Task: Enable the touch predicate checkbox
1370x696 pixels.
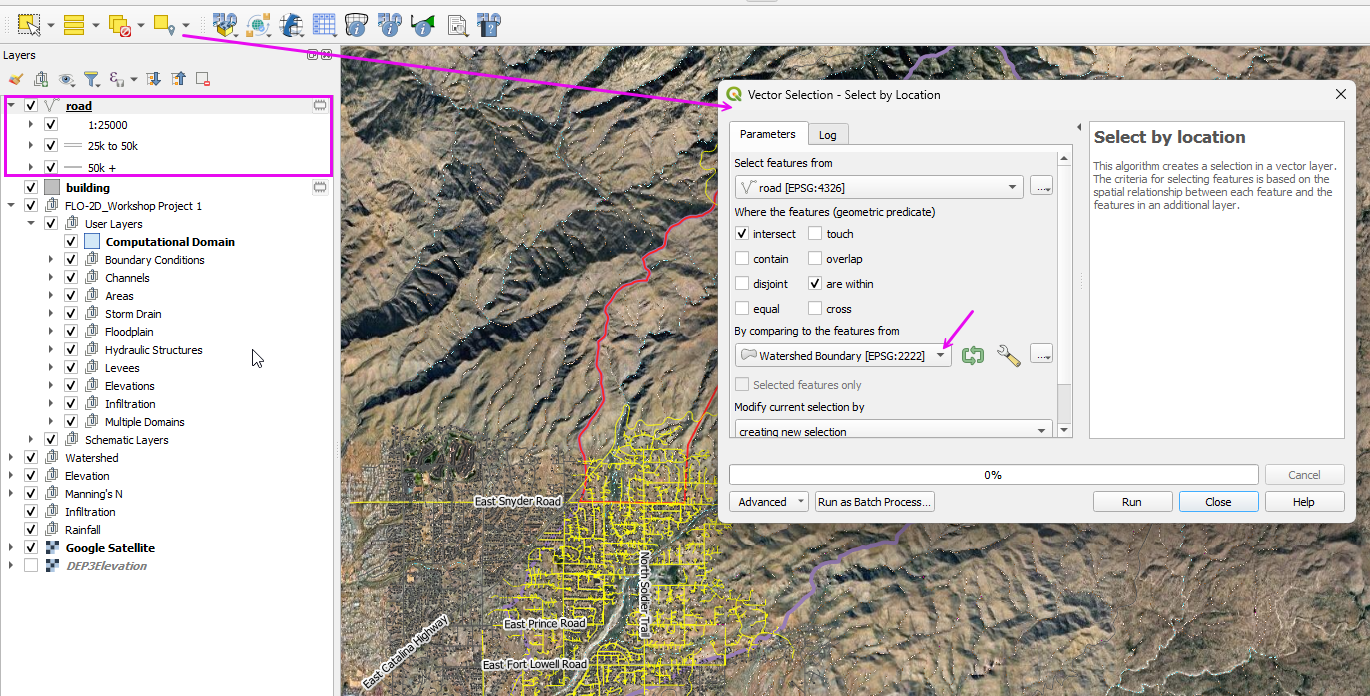Action: tap(815, 234)
